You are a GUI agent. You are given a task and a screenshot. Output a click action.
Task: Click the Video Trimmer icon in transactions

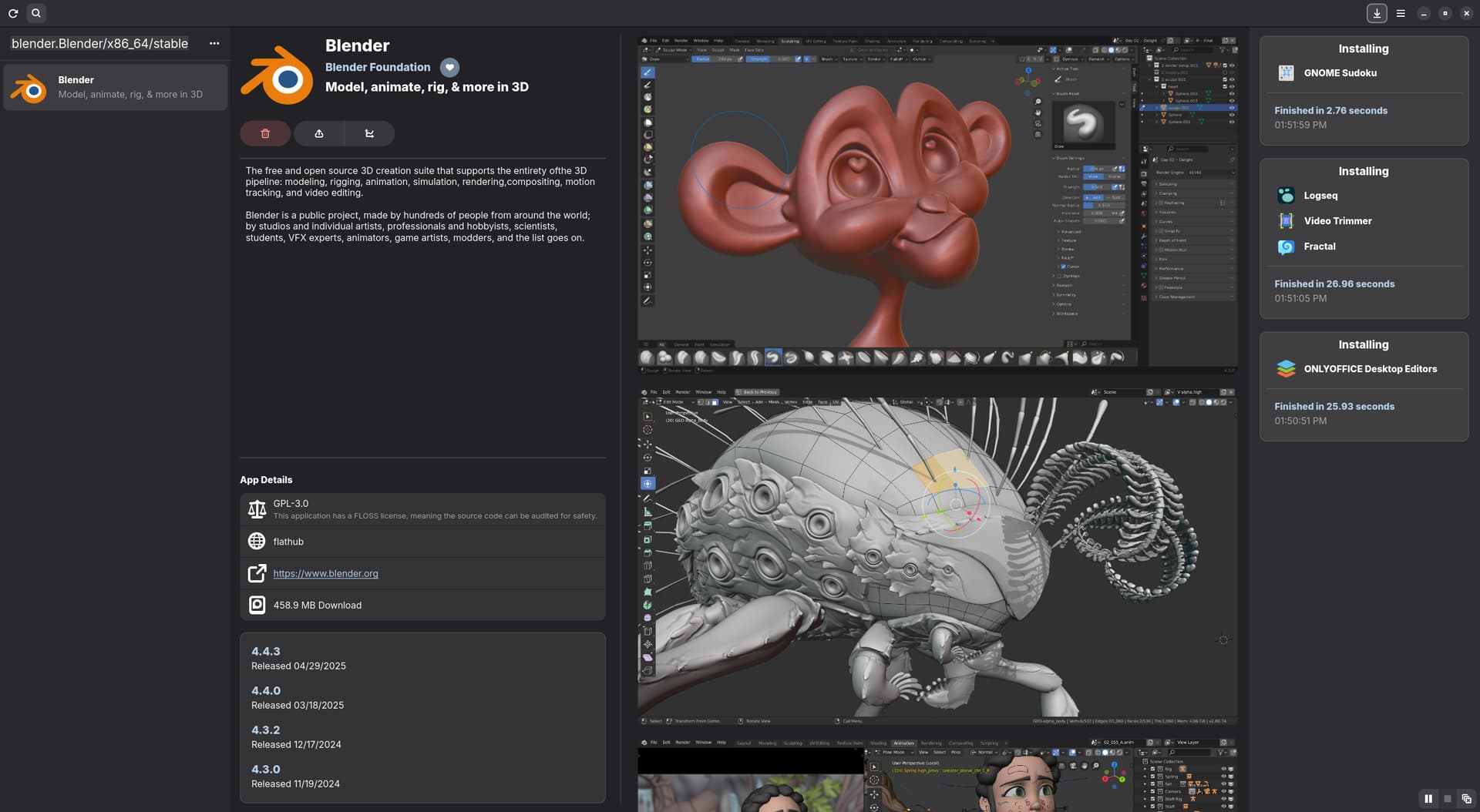pyautogui.click(x=1286, y=221)
